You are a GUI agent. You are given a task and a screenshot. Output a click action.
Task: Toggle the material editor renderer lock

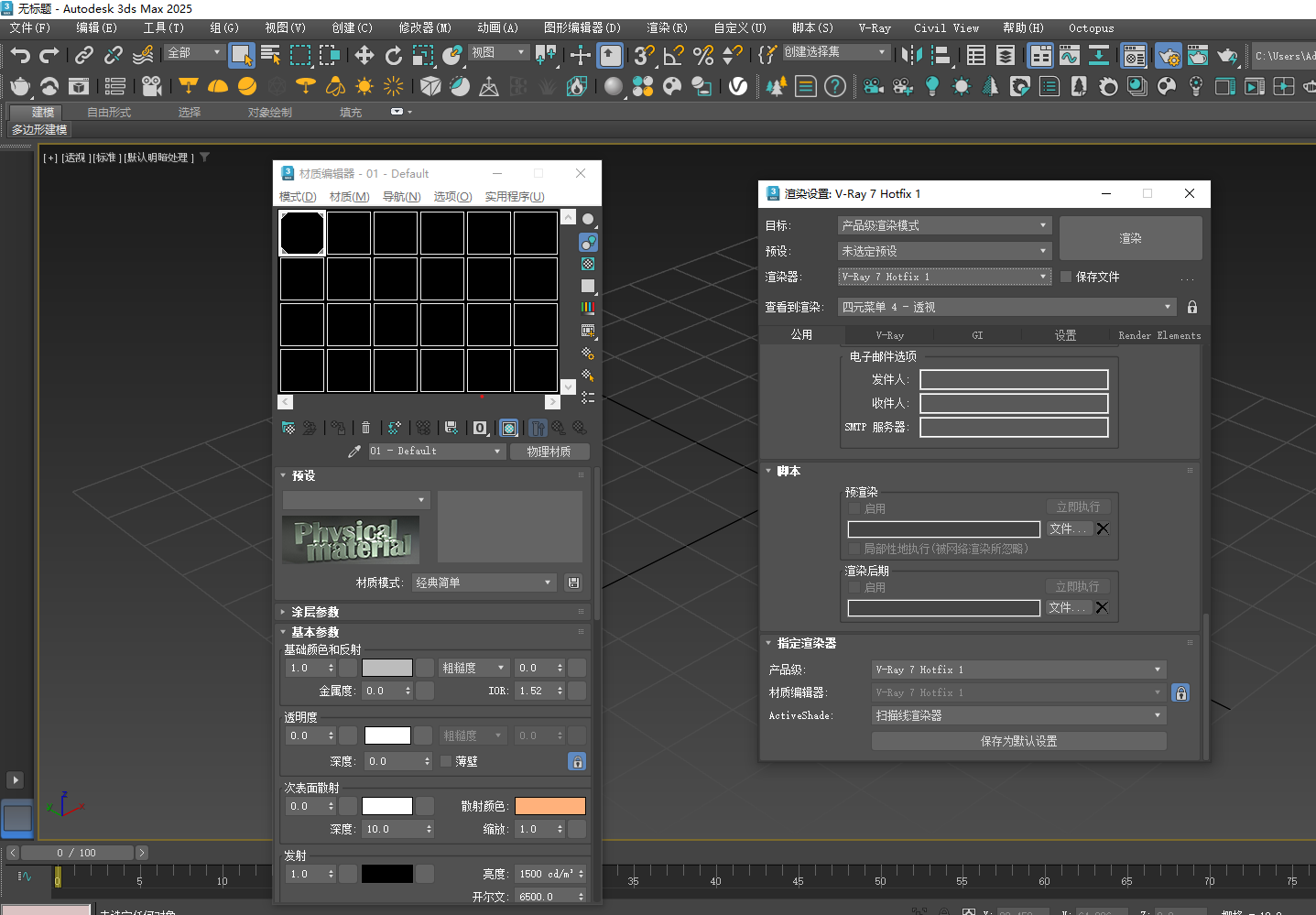click(1181, 692)
